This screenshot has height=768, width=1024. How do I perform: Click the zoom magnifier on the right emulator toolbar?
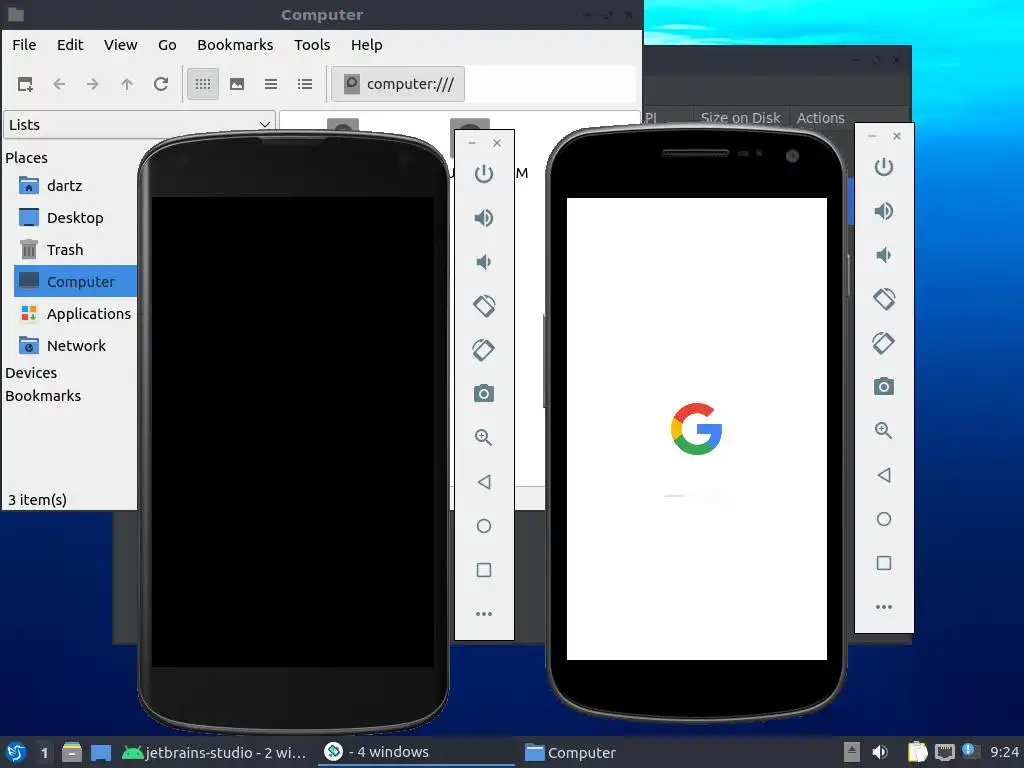coord(884,430)
